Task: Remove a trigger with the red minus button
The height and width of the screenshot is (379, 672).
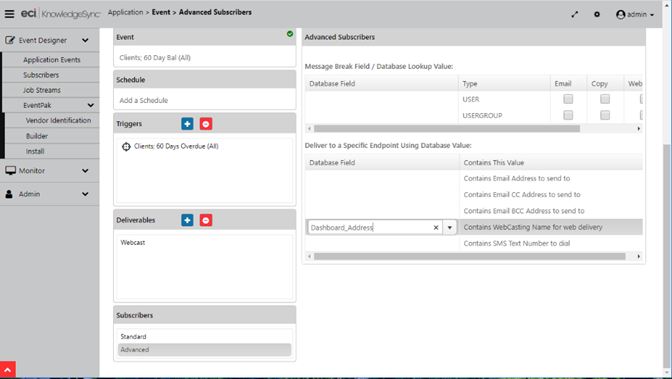Action: [x=206, y=124]
